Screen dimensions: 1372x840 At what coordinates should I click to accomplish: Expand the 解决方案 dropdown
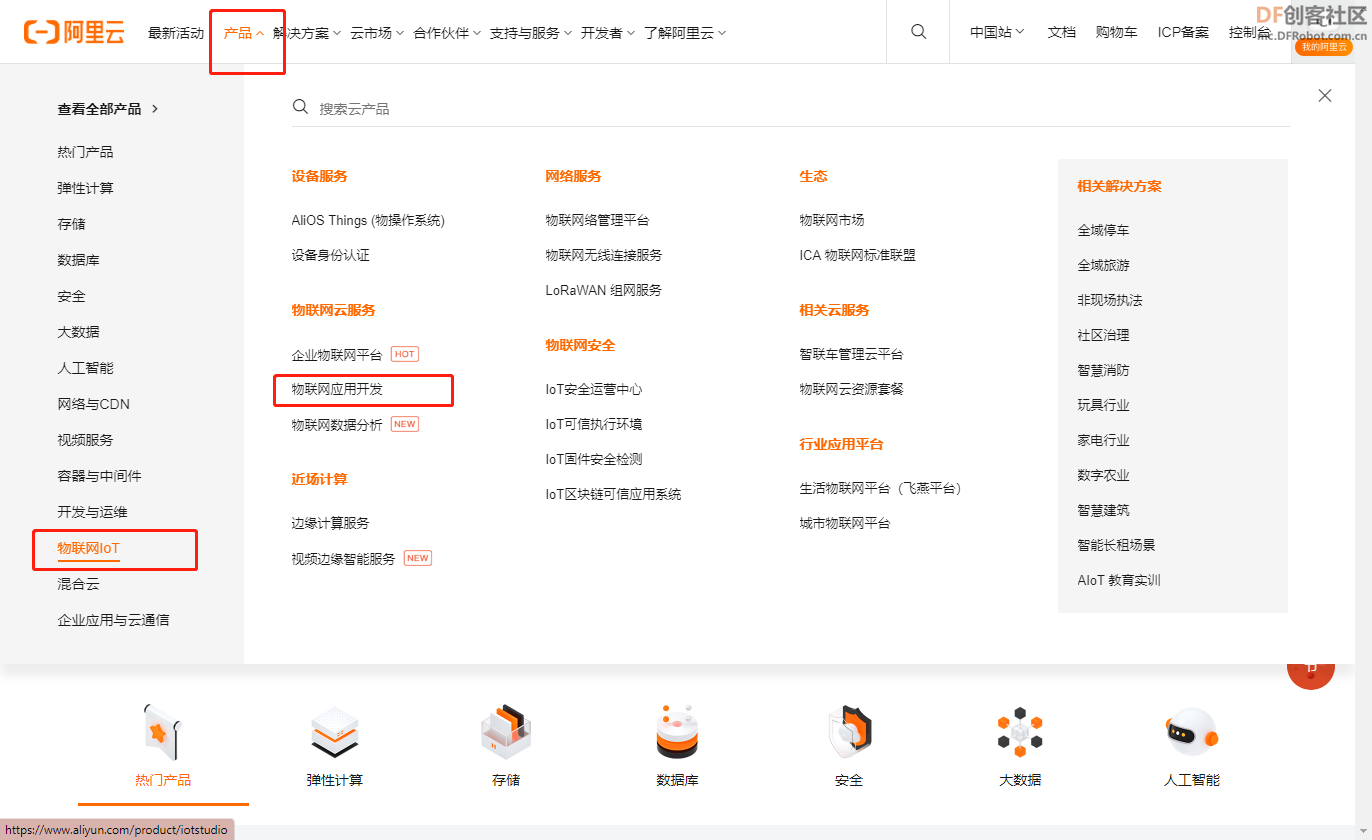click(307, 33)
